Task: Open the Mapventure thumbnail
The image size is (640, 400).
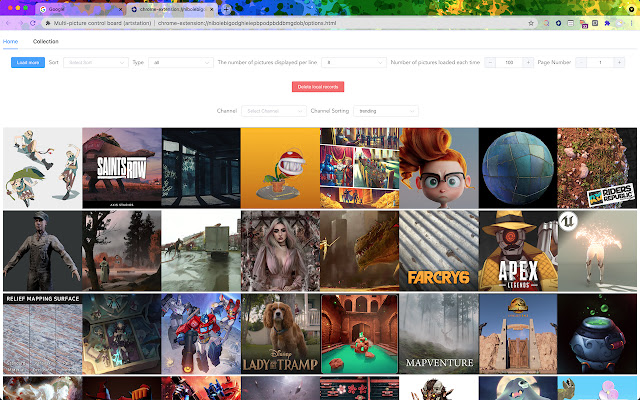Action: (439, 334)
